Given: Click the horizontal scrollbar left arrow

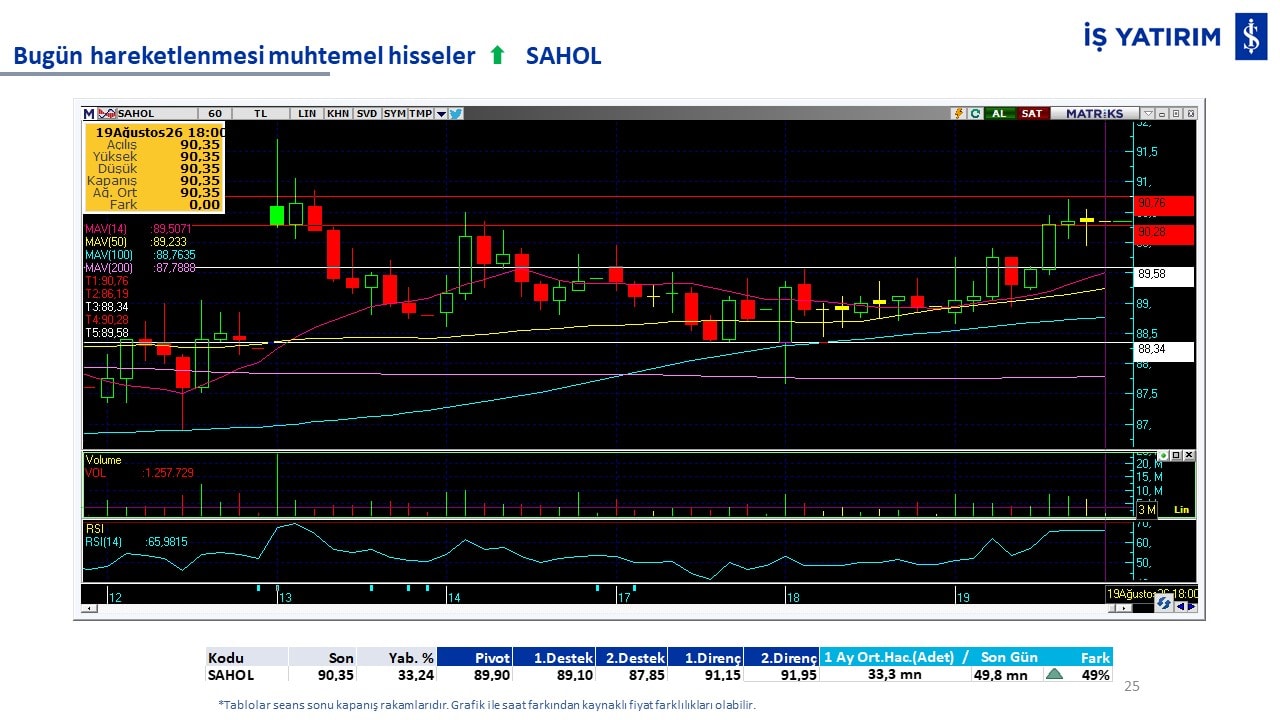Looking at the screenshot, I should tap(90, 608).
